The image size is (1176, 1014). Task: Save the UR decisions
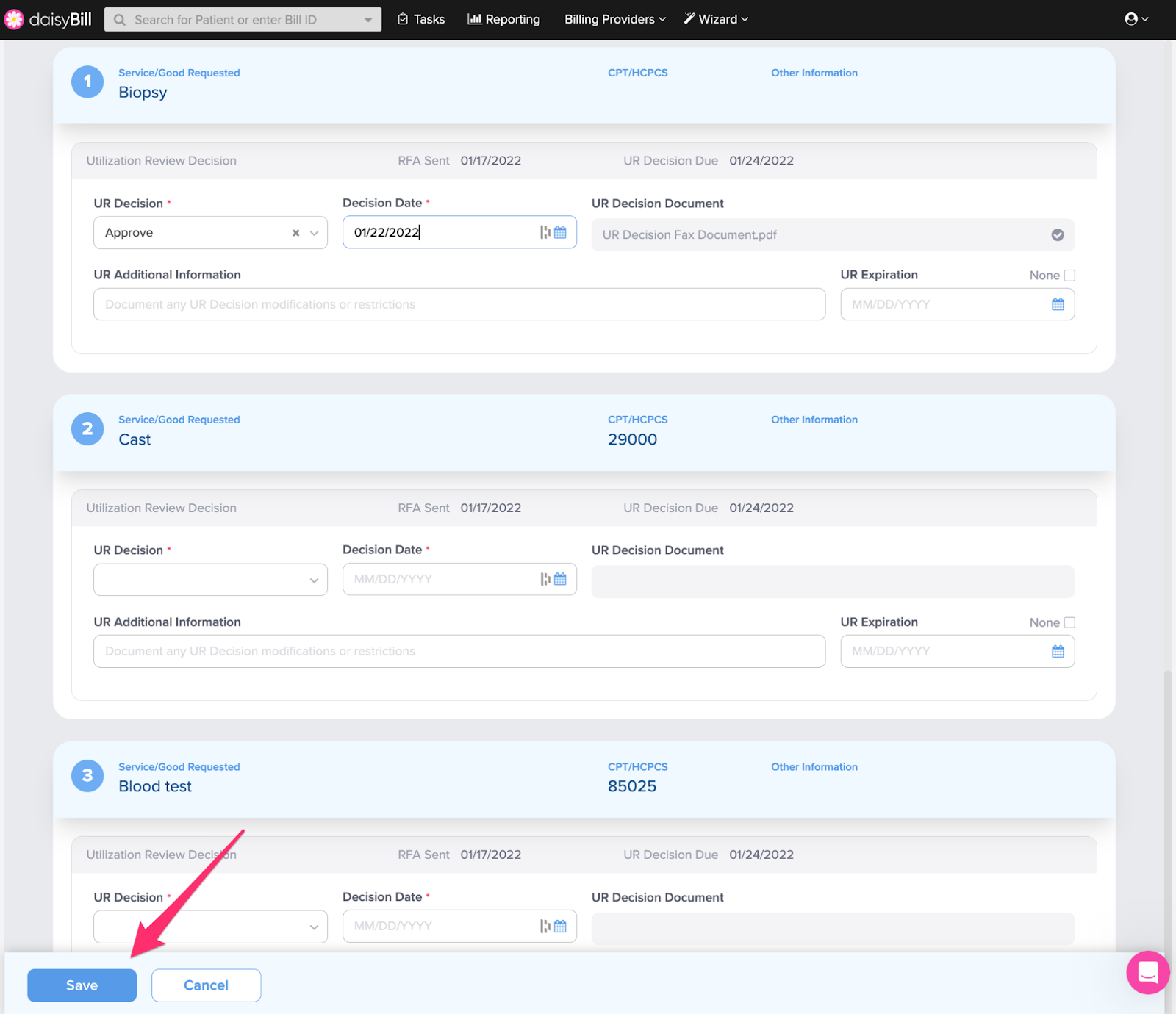[x=82, y=985]
